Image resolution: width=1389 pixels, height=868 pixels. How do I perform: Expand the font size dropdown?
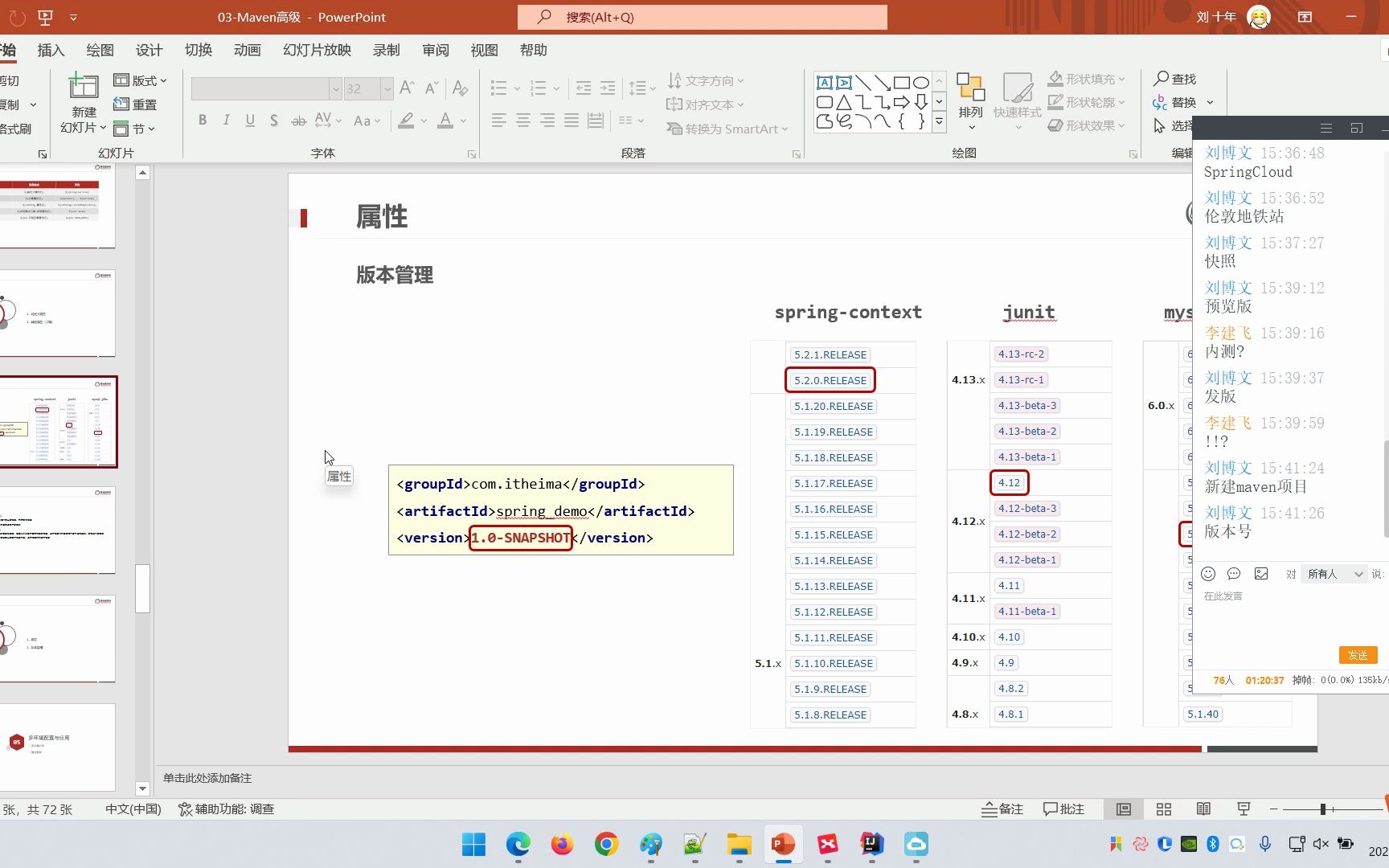(x=387, y=88)
